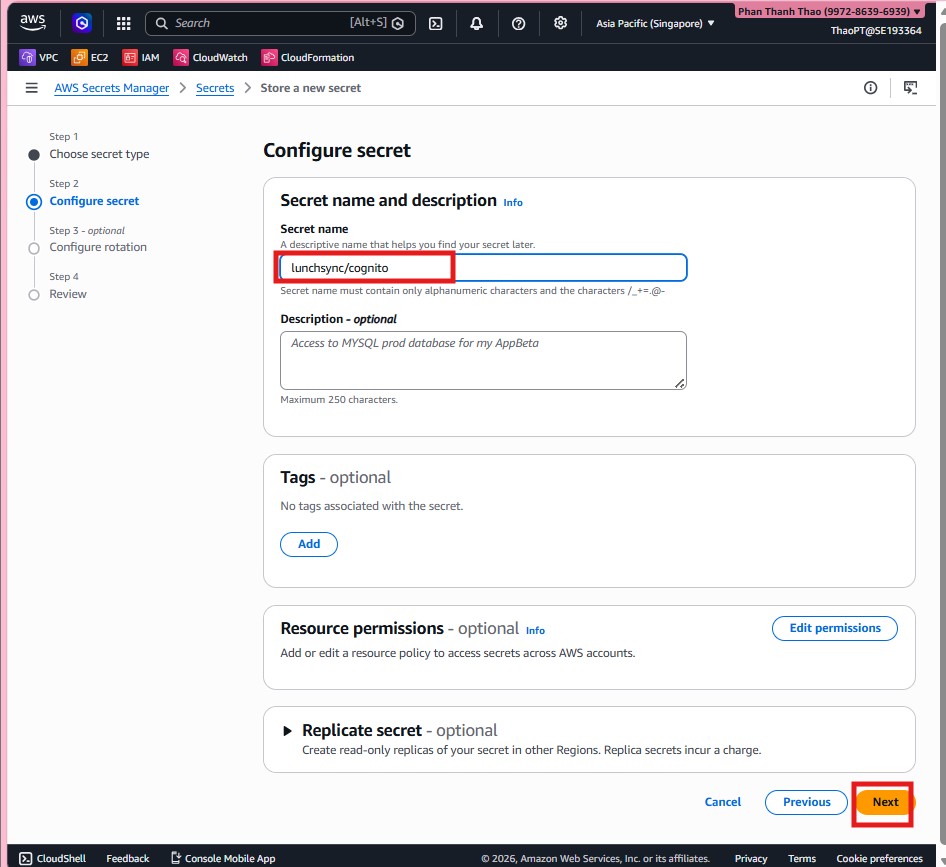Click the orange Next button
The width and height of the screenshot is (946, 867).
click(885, 802)
